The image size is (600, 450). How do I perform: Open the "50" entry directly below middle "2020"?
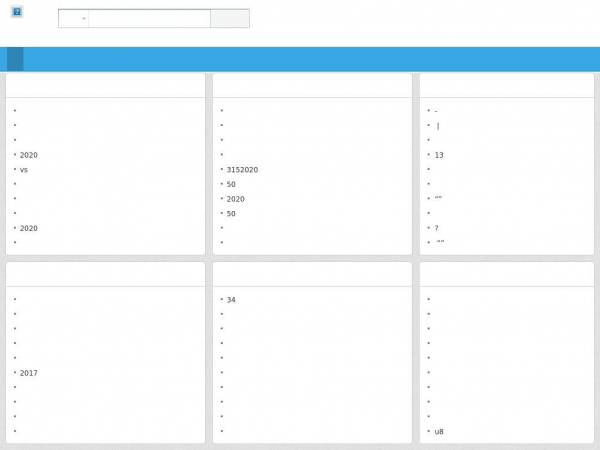231,214
